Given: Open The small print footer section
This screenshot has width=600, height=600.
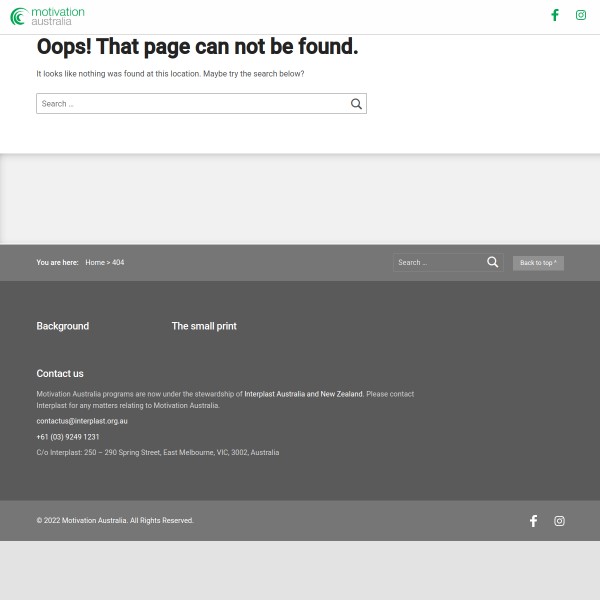Looking at the screenshot, I should (204, 326).
